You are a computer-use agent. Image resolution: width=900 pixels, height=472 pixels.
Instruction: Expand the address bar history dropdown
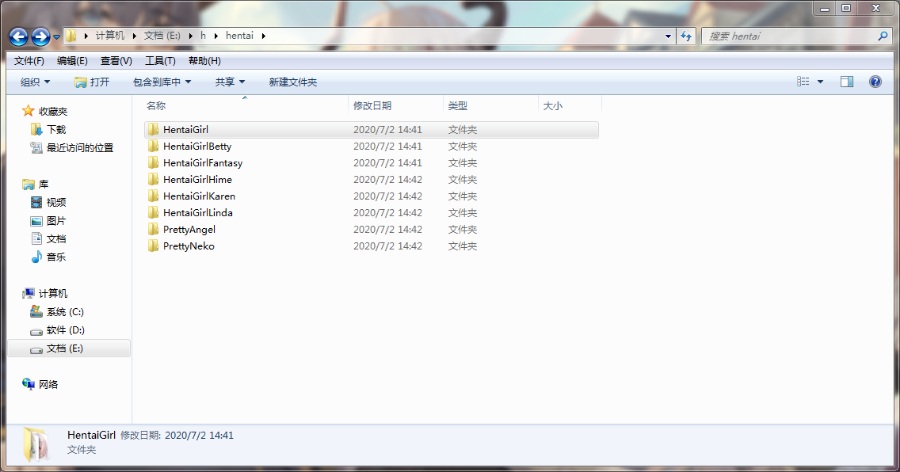click(668, 36)
